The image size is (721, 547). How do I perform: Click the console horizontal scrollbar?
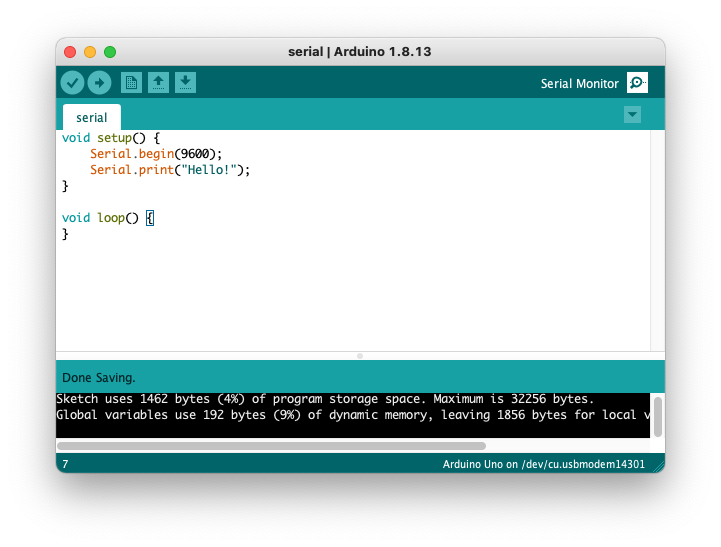(x=271, y=446)
